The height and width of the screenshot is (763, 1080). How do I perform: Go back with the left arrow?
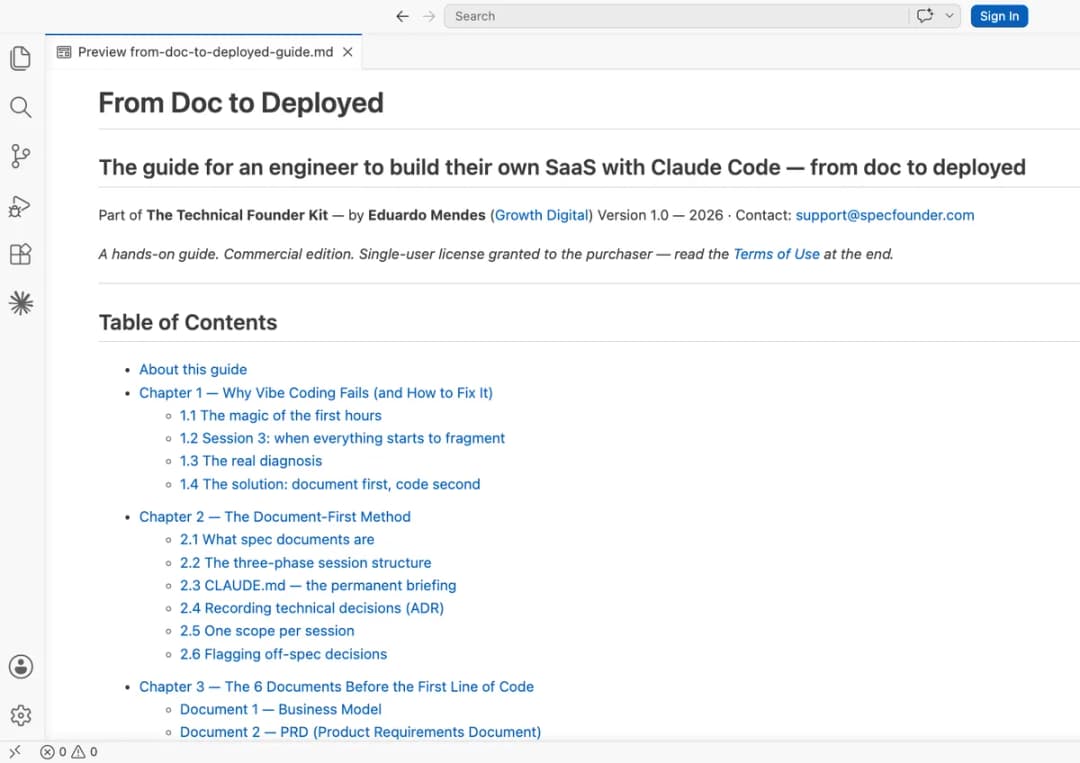402,17
